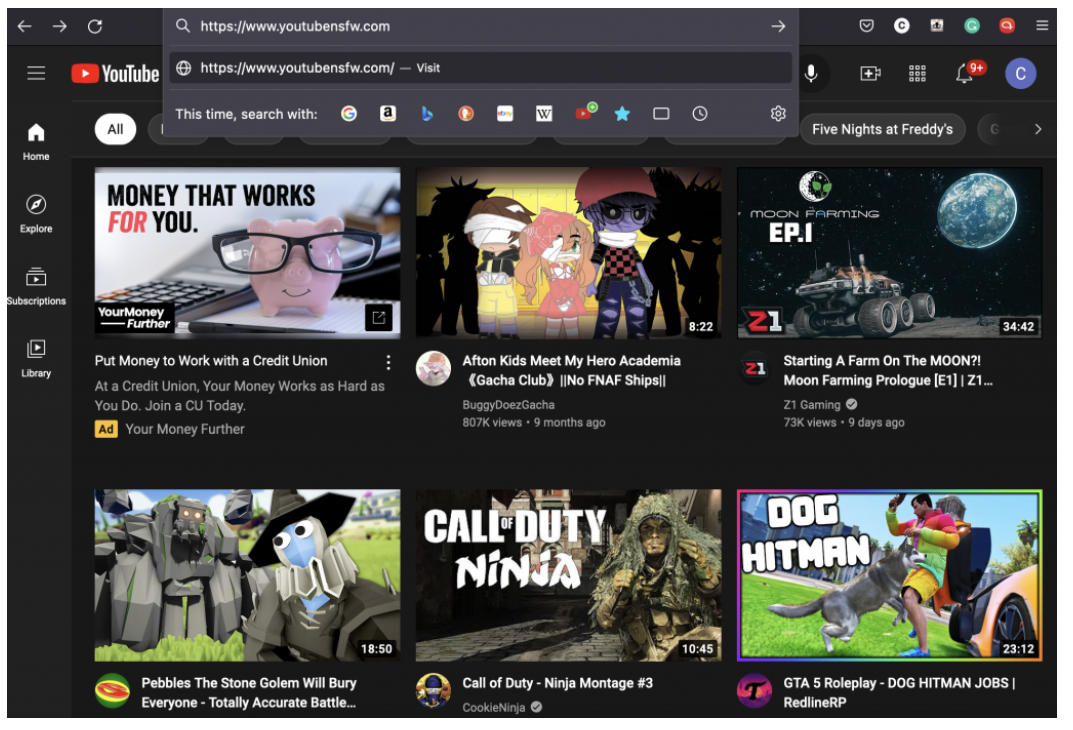Open the Grammarly extension icon
Screen dimensions: 1073x730
pyautogui.click(x=971, y=27)
